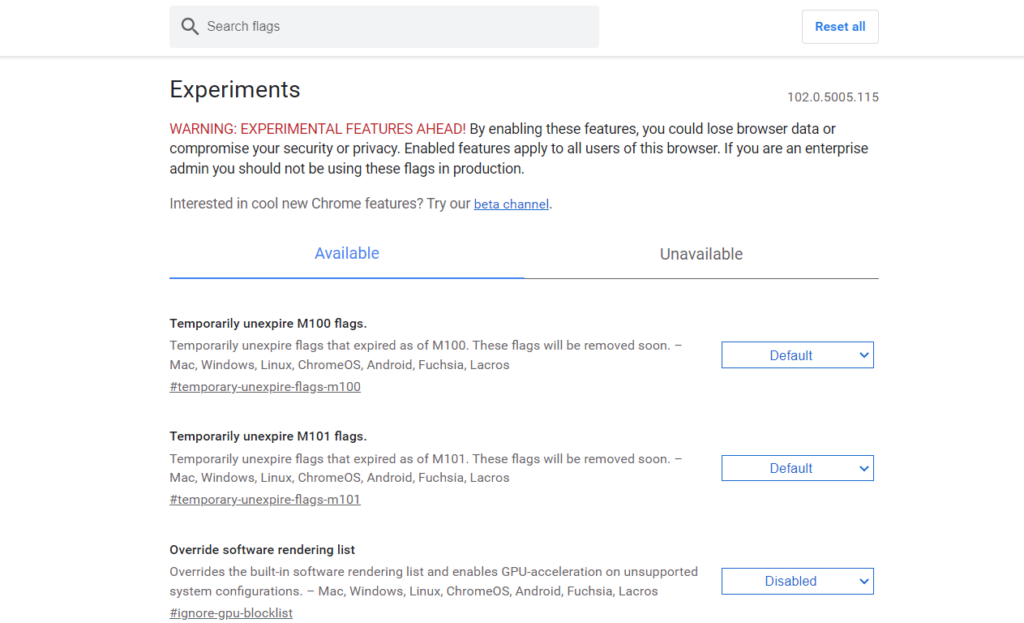This screenshot has height=623, width=1024.
Task: Focus the Search flags input field
Action: (x=384, y=27)
